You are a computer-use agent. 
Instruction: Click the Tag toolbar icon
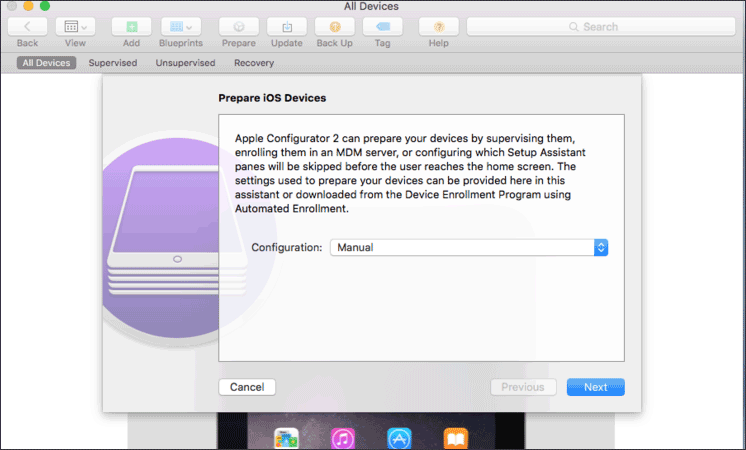tap(383, 27)
